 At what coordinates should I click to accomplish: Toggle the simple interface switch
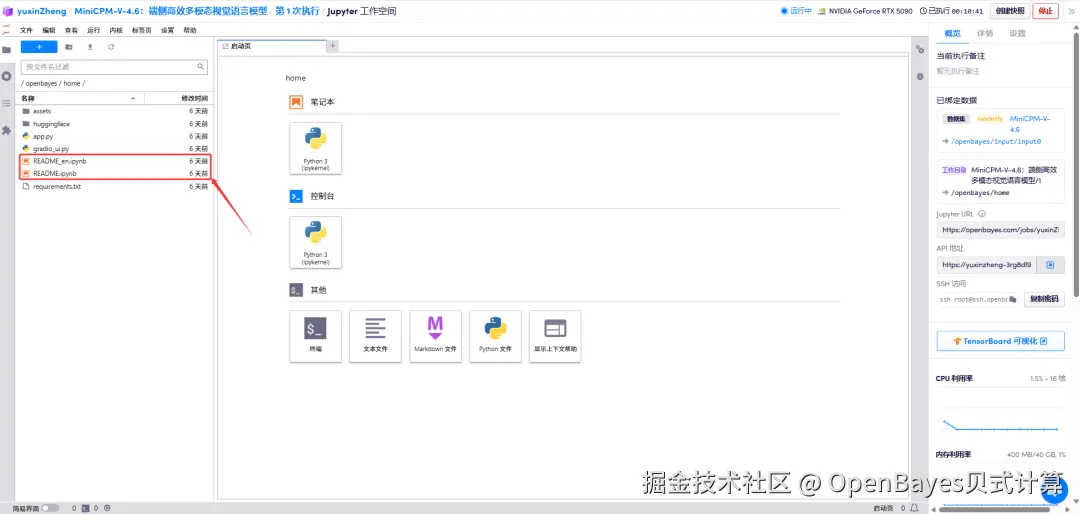pos(50,508)
